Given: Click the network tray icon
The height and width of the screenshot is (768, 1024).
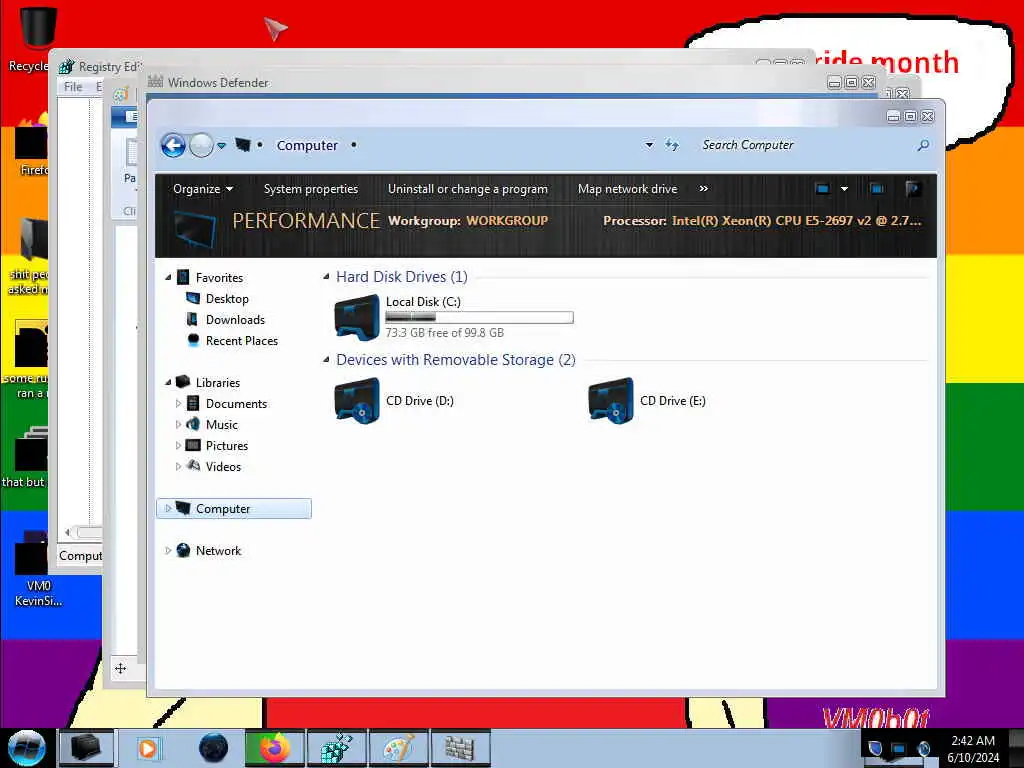Looking at the screenshot, I should (x=899, y=748).
